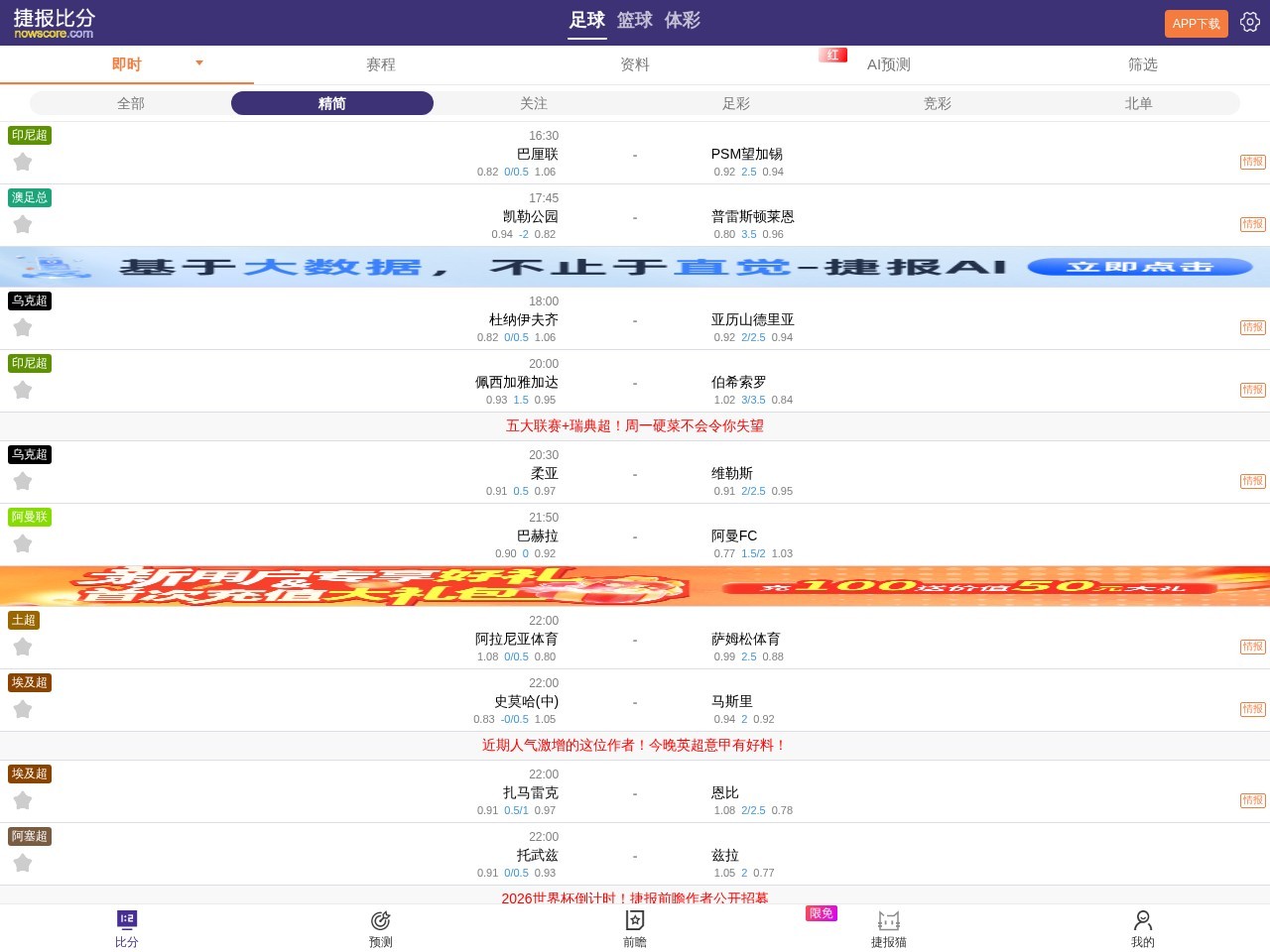Screen dimensions: 1270x952
Task: Open the 筛选 filter option
Action: (1142, 63)
